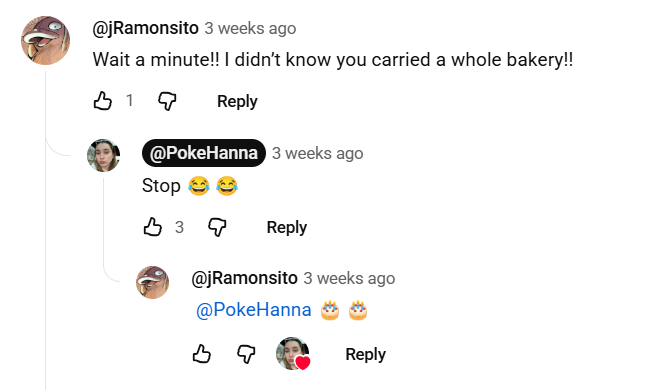Viewport: 650px width, 390px height.
Task: Click the top comment's 3 weeks ago timestamp
Action: pos(250,29)
